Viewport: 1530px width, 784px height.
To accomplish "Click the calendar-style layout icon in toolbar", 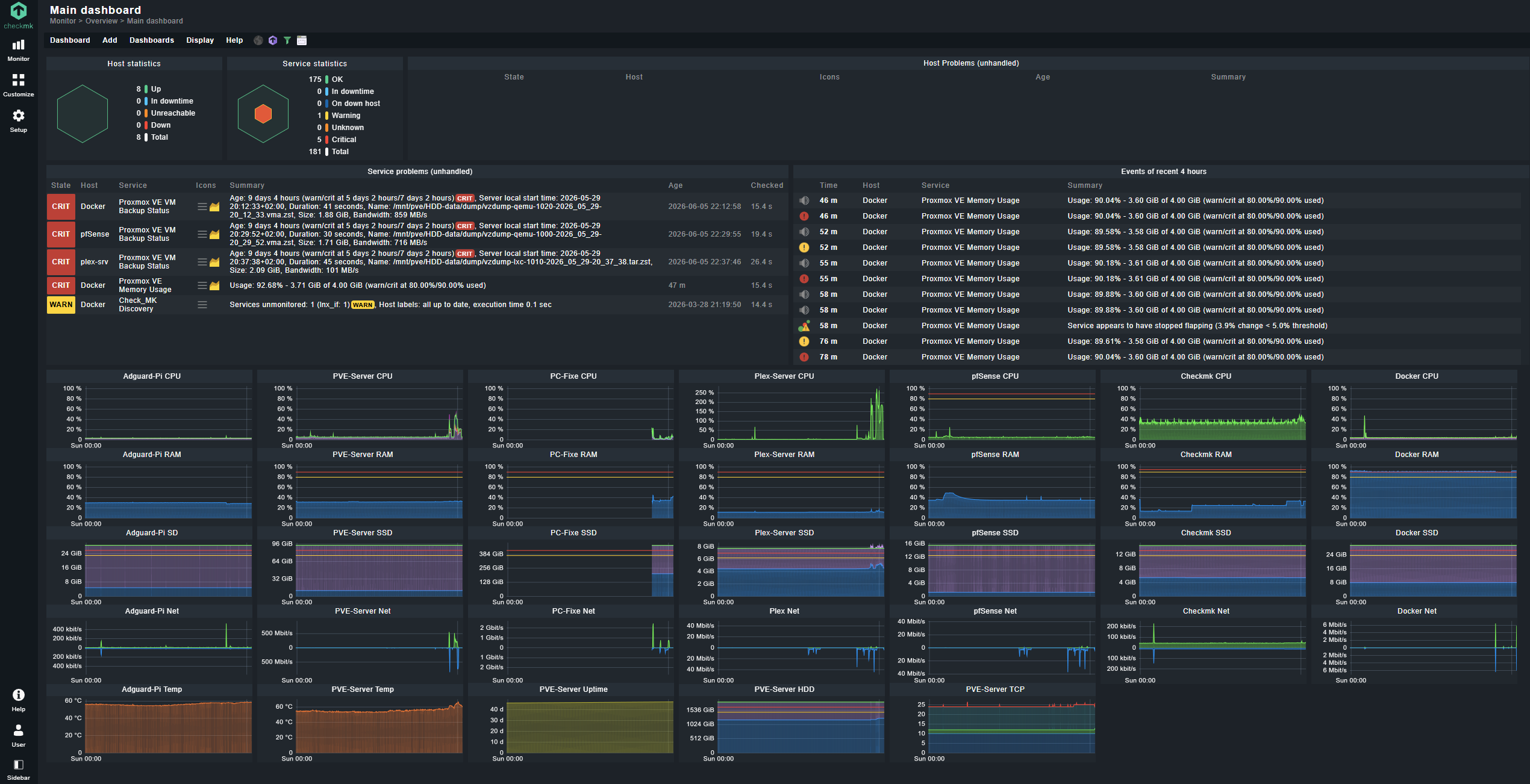I will click(302, 40).
